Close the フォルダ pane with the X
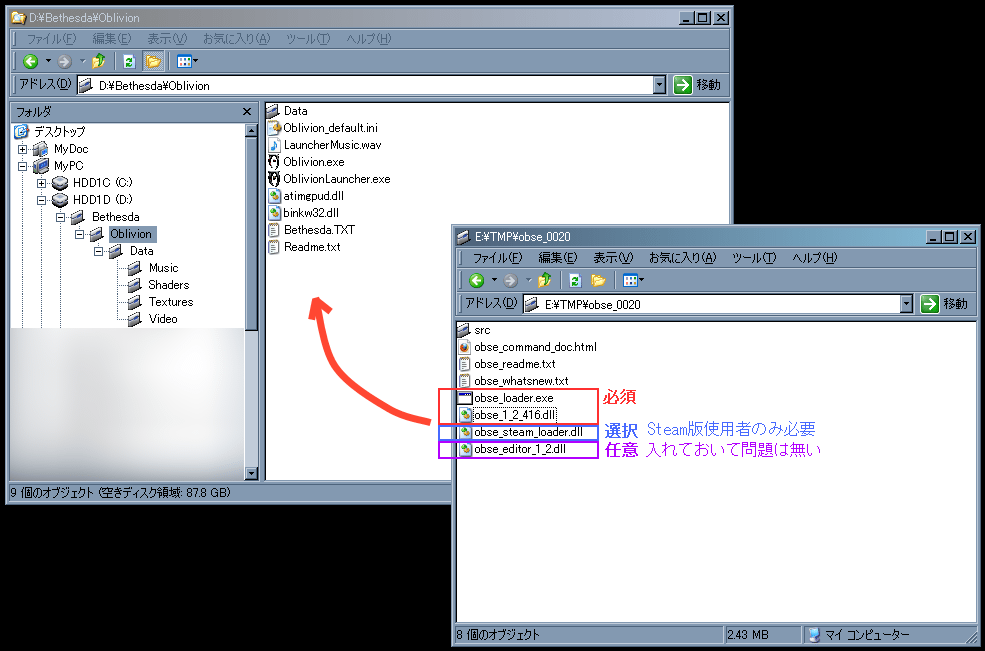Screen dimensions: 985x651 (x=247, y=112)
